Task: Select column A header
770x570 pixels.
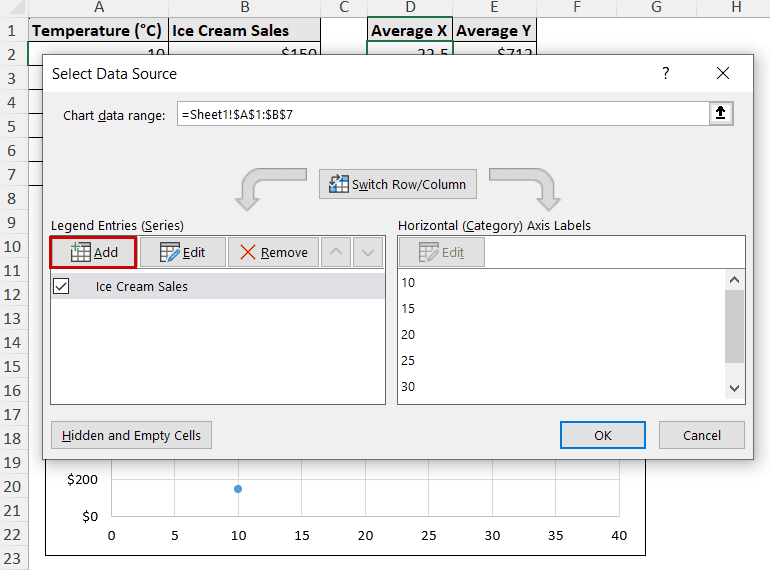Action: [98, 7]
